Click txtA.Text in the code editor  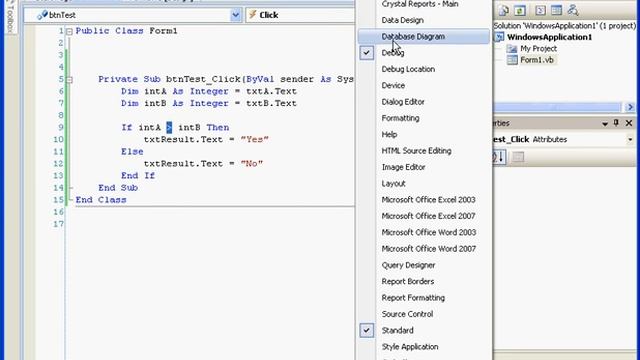(271, 91)
